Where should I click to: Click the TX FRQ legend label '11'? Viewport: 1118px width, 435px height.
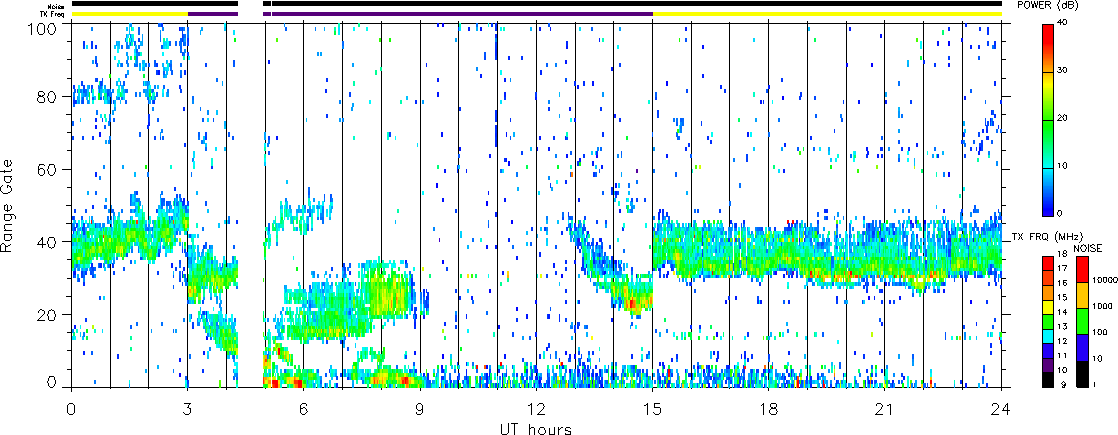[1062, 355]
